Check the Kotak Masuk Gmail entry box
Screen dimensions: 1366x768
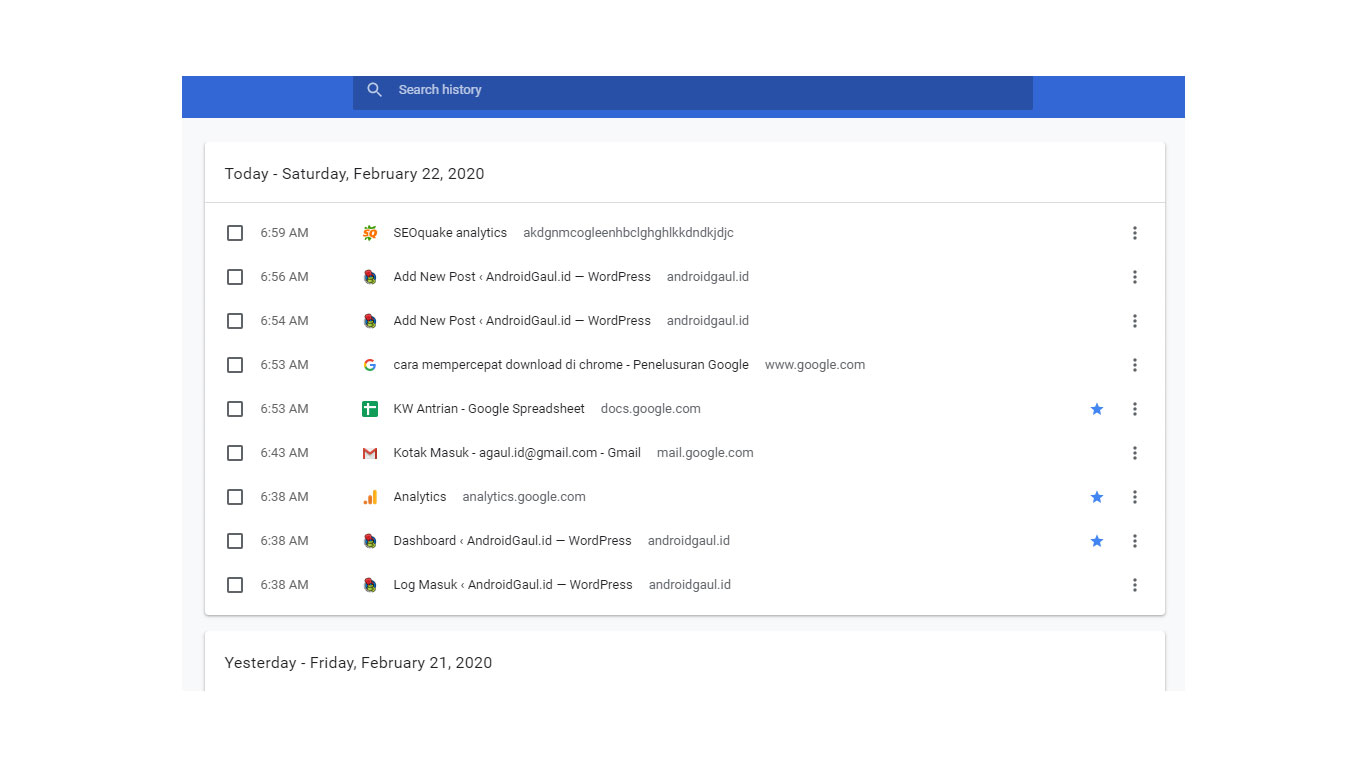click(235, 453)
